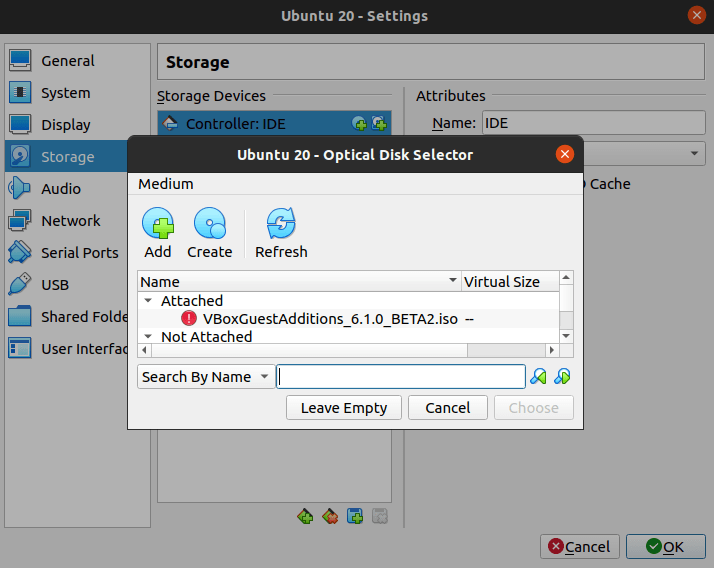Click Name column header sort arrow
The width and height of the screenshot is (714, 568).
click(x=453, y=280)
